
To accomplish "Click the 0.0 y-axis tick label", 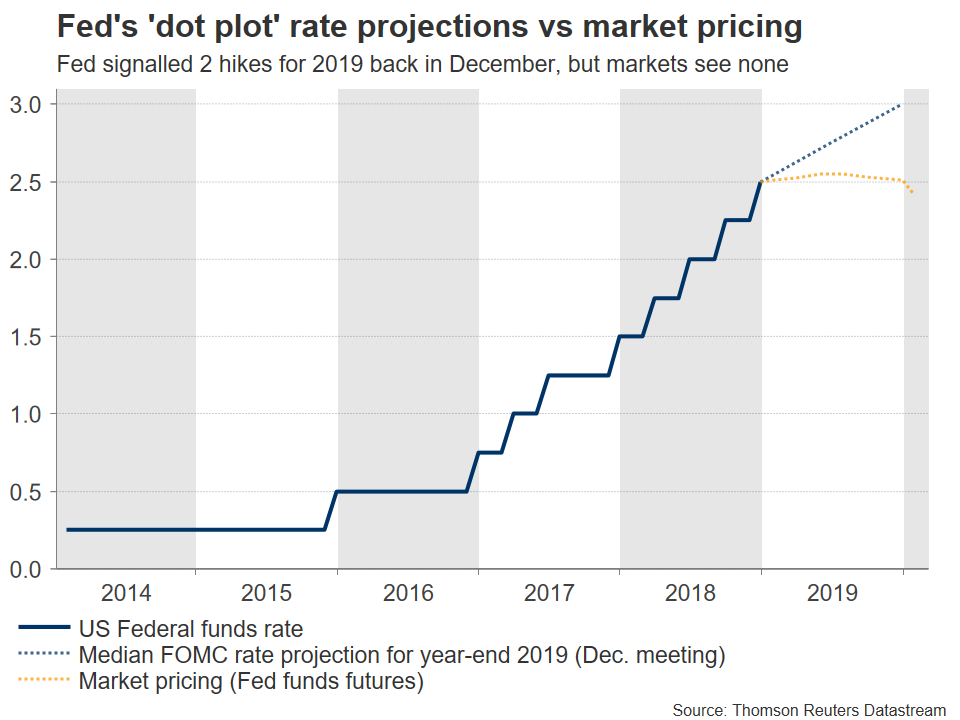I will point(27,569).
